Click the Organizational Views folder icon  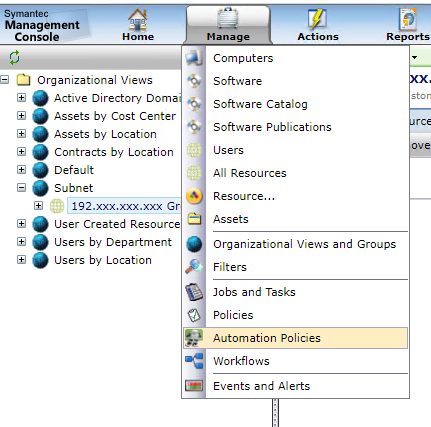pos(24,80)
